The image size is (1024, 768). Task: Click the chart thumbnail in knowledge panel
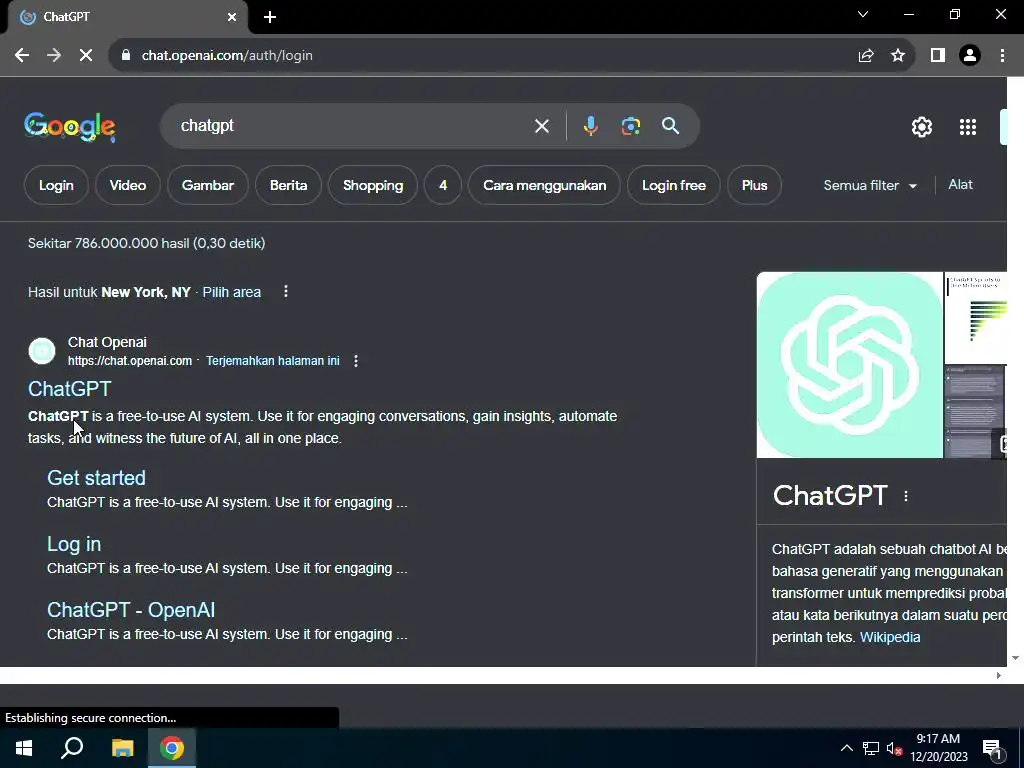point(976,317)
